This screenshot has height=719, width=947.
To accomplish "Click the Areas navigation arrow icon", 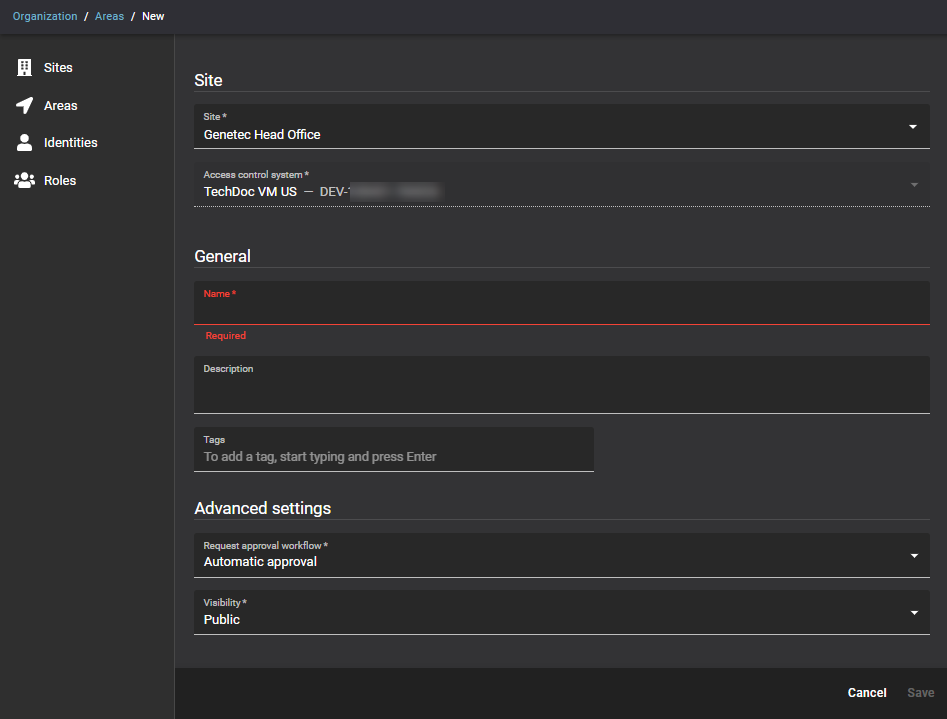I will pos(25,106).
